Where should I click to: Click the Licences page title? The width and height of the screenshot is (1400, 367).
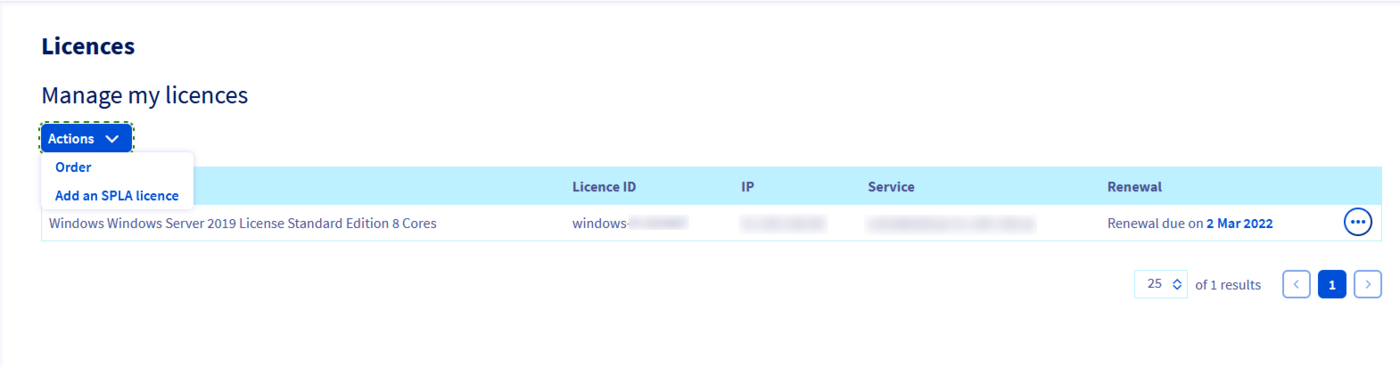(88, 46)
